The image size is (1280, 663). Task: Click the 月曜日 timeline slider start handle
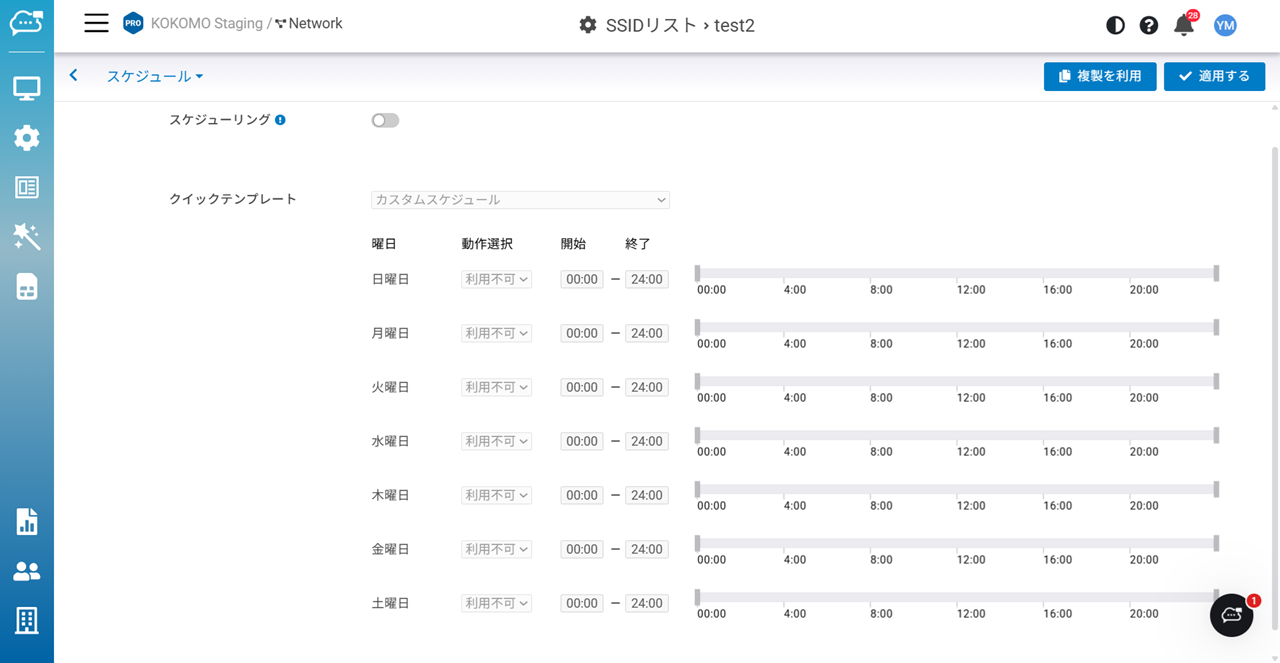point(698,327)
